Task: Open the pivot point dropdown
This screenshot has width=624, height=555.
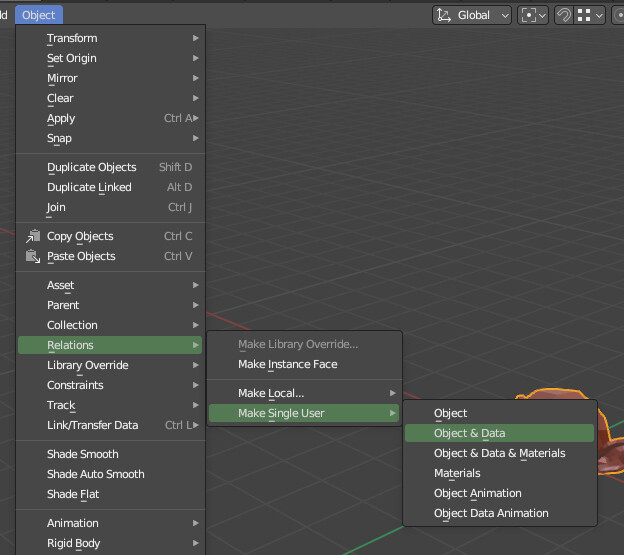Action: click(x=533, y=16)
